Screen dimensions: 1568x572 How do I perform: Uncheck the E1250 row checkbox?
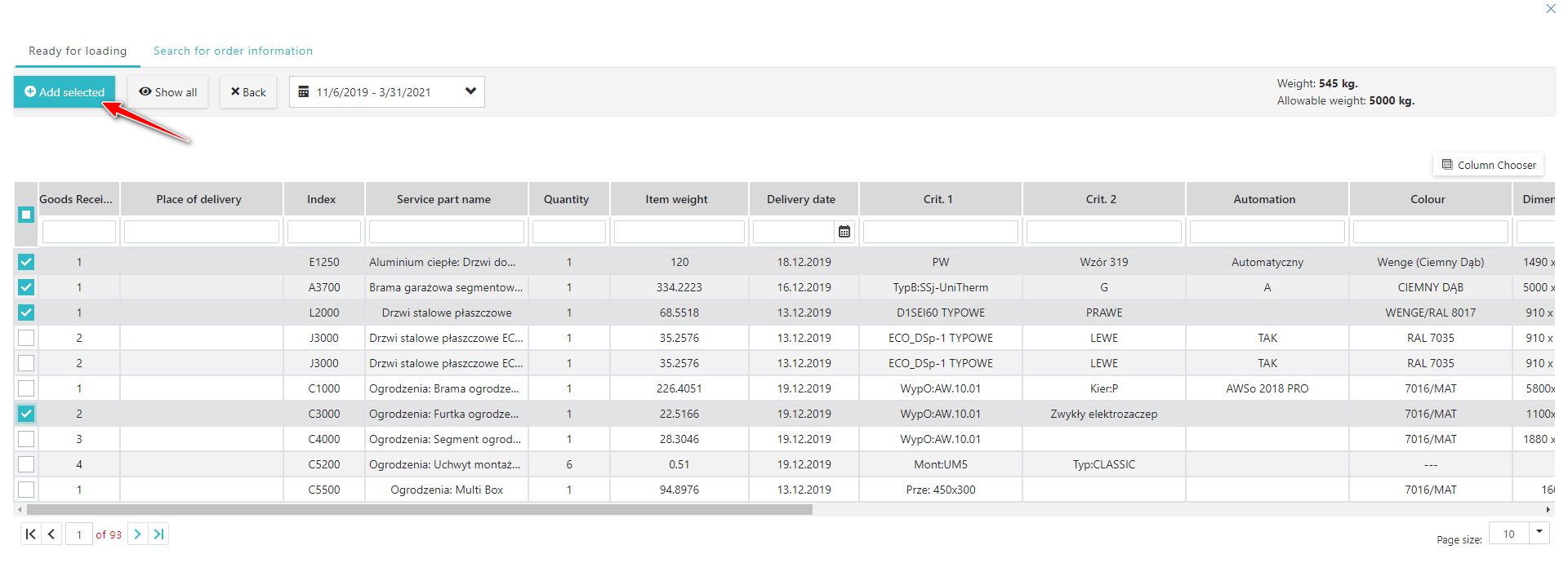[26, 262]
